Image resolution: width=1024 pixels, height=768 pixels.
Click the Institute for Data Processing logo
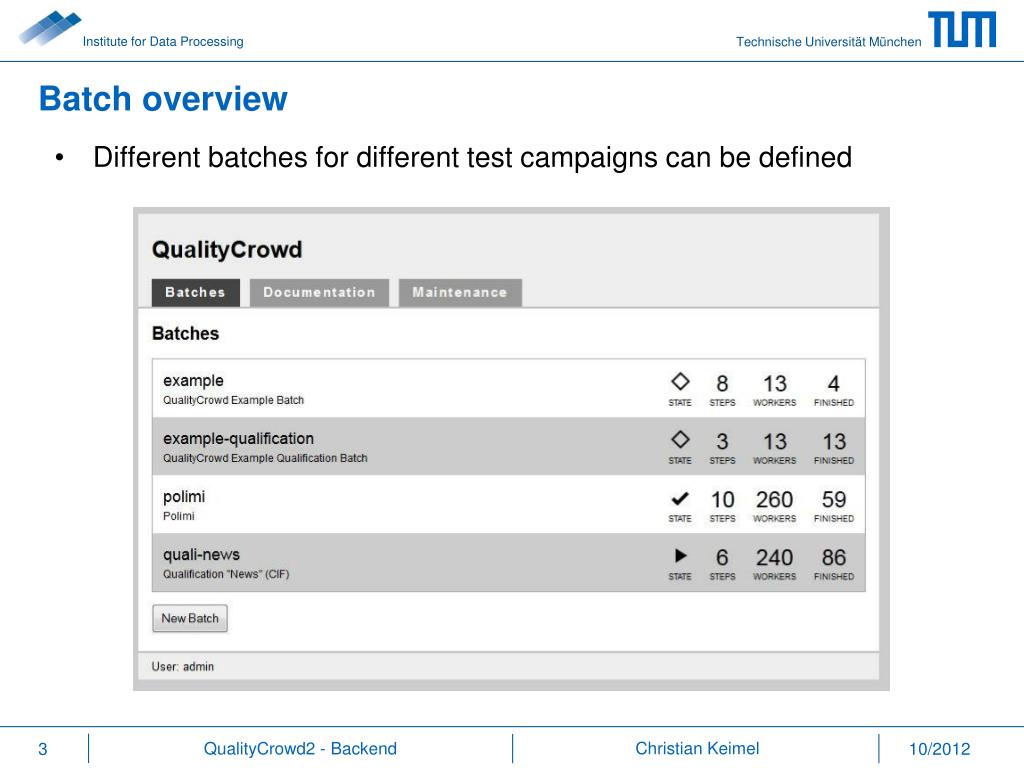tap(50, 29)
